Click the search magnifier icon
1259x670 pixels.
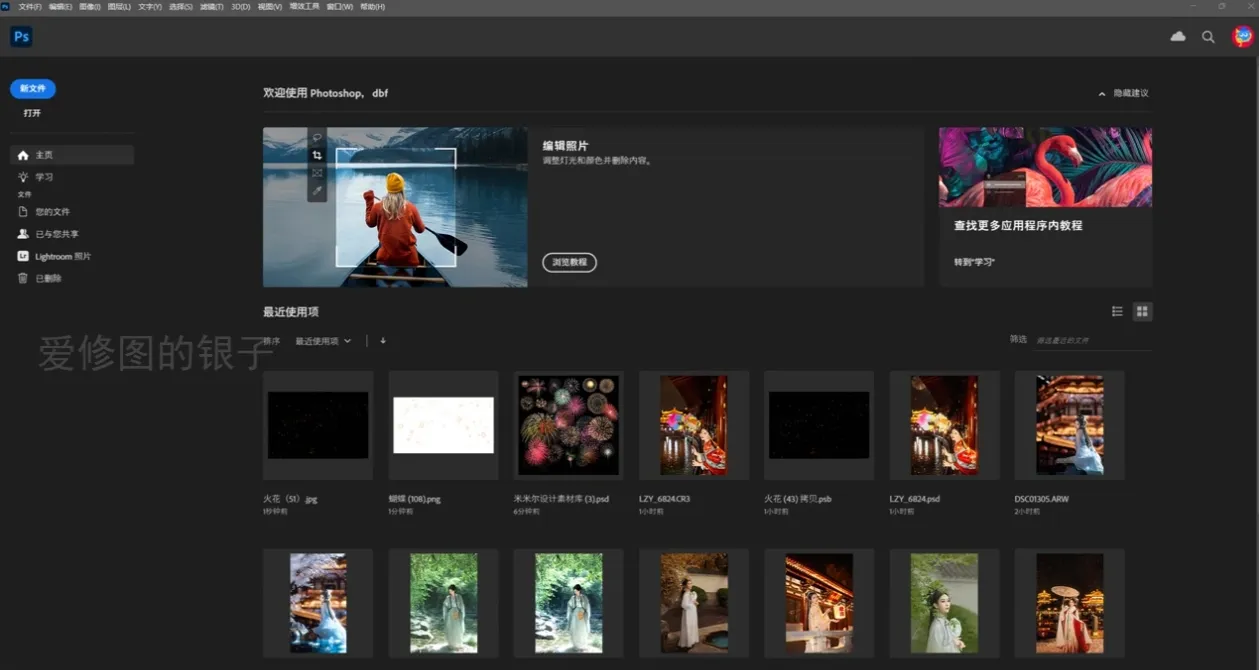[1208, 37]
